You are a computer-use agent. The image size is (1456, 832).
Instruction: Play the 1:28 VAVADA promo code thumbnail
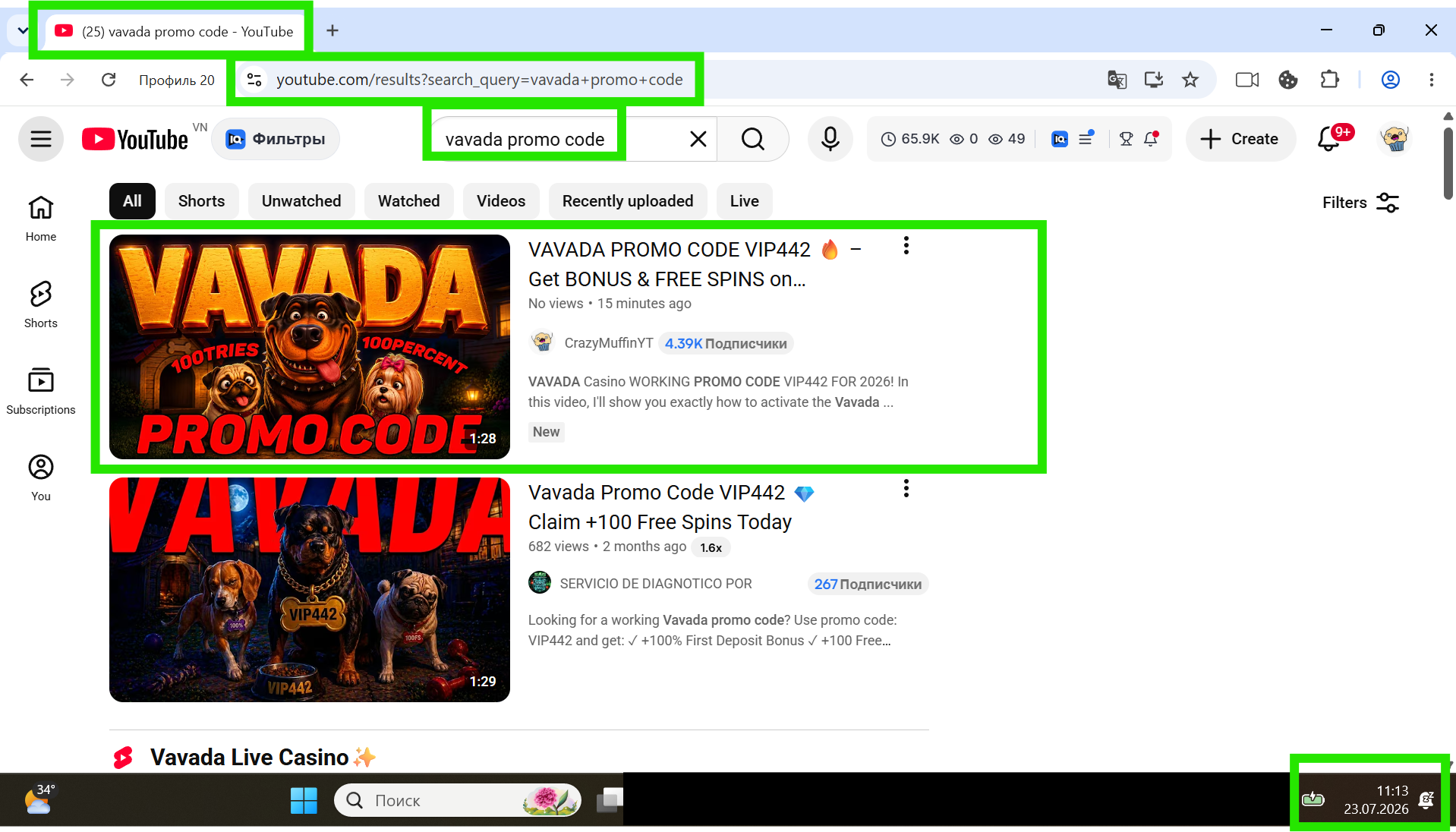(x=310, y=347)
